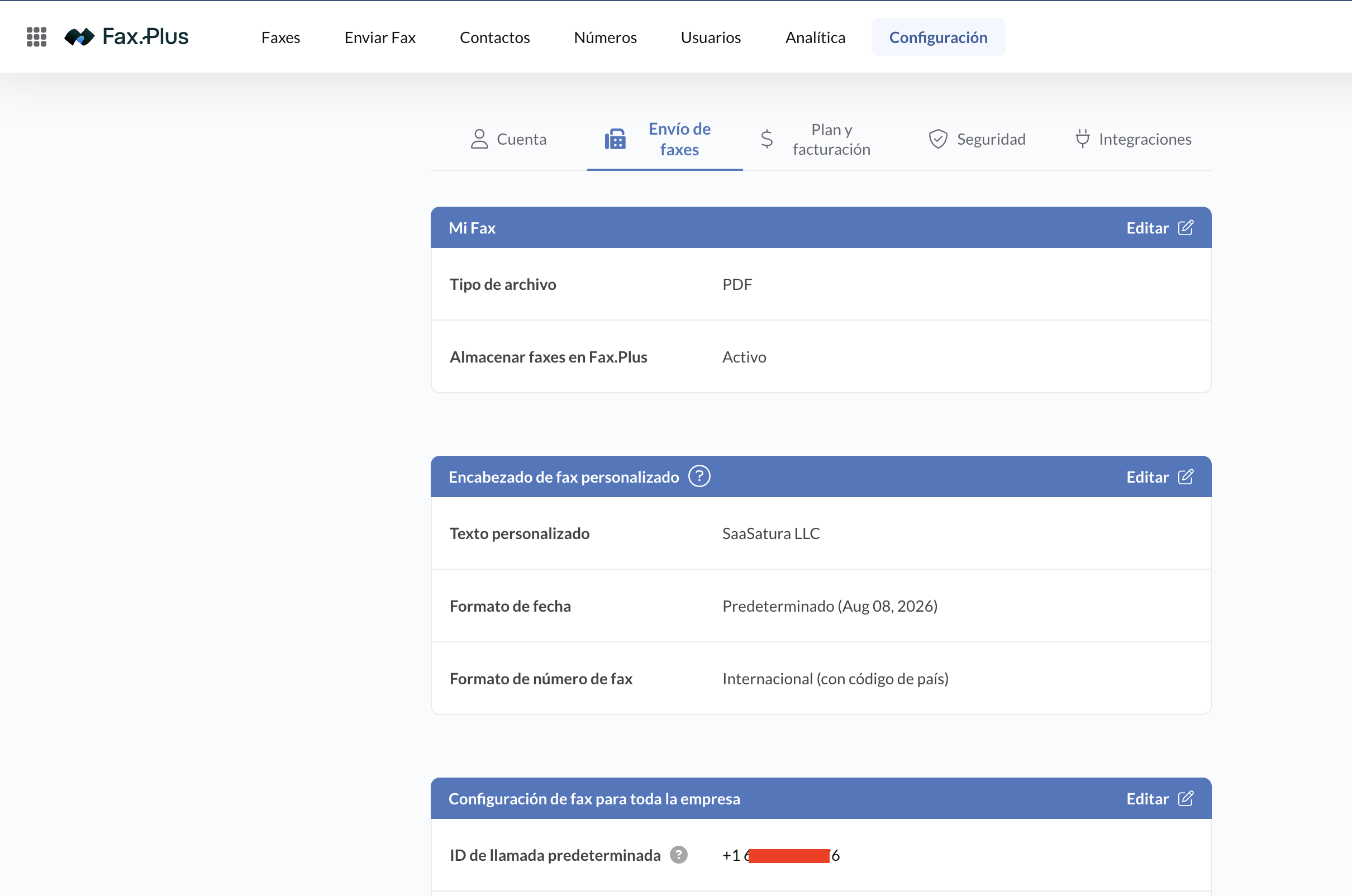
Task: Click the fax machine icon in Envío de faxes
Action: tap(616, 139)
